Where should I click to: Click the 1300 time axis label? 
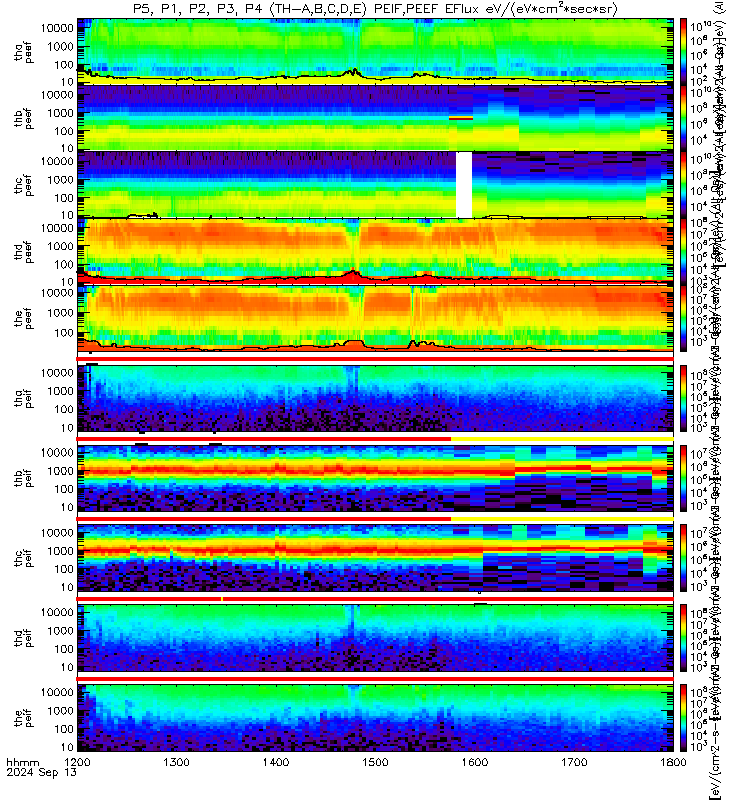pyautogui.click(x=177, y=762)
